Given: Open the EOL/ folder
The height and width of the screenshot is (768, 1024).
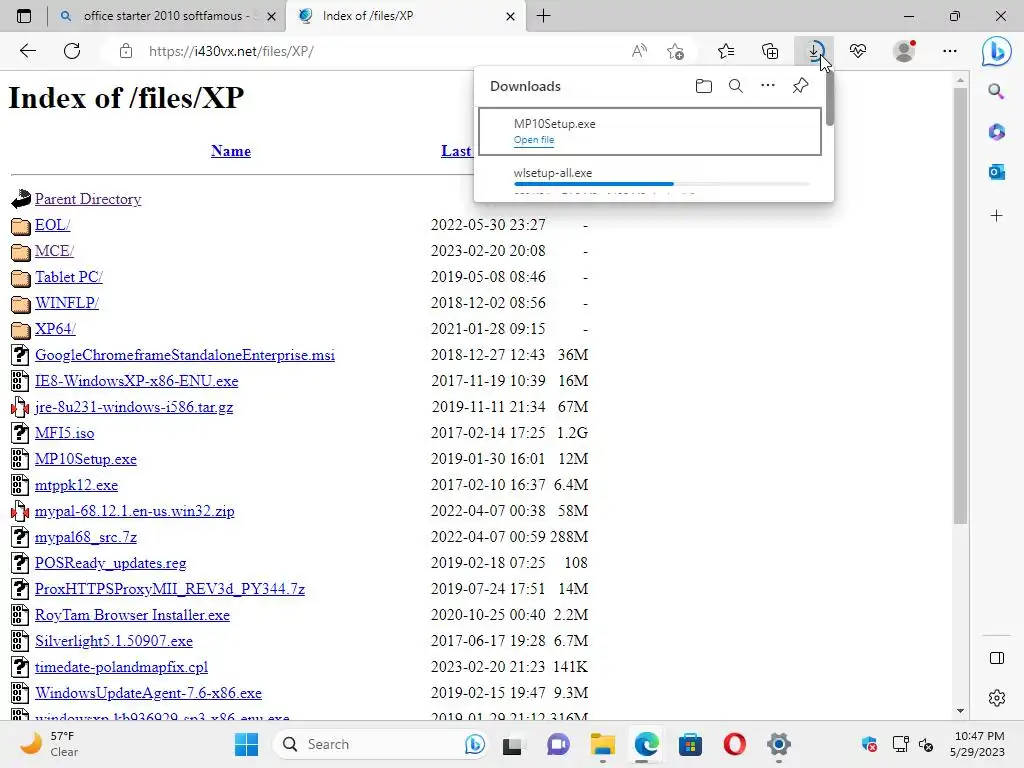Looking at the screenshot, I should click(x=53, y=225).
